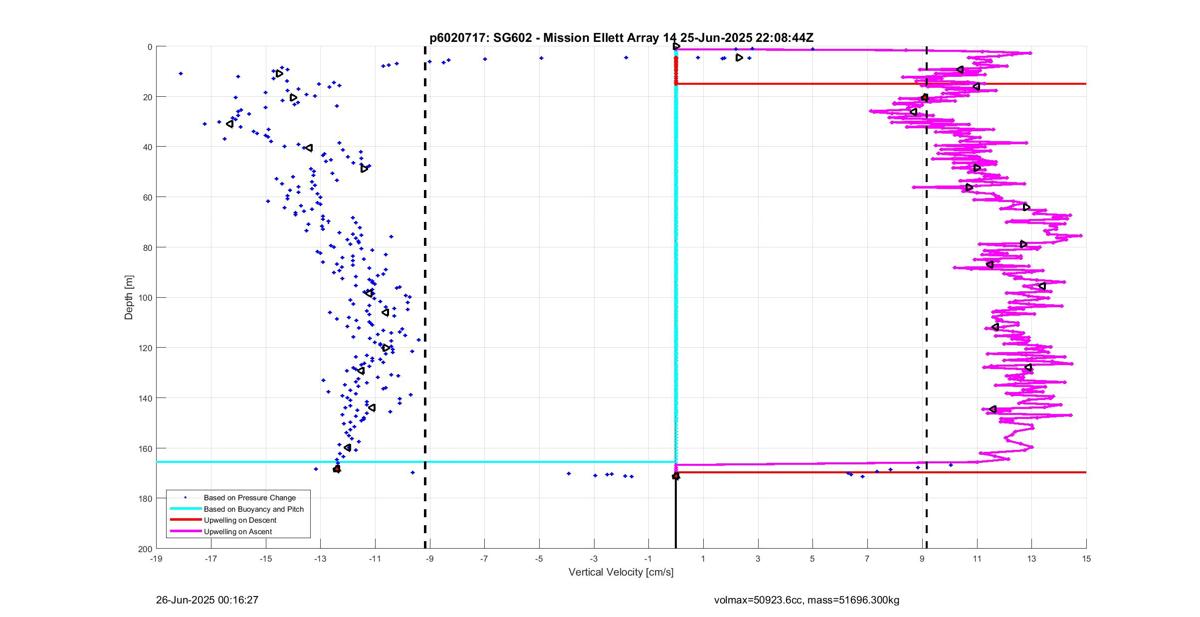Image resolution: width=1200 pixels, height=617 pixels.
Task: Click x-axis tick label '15'
Action: coord(1086,558)
